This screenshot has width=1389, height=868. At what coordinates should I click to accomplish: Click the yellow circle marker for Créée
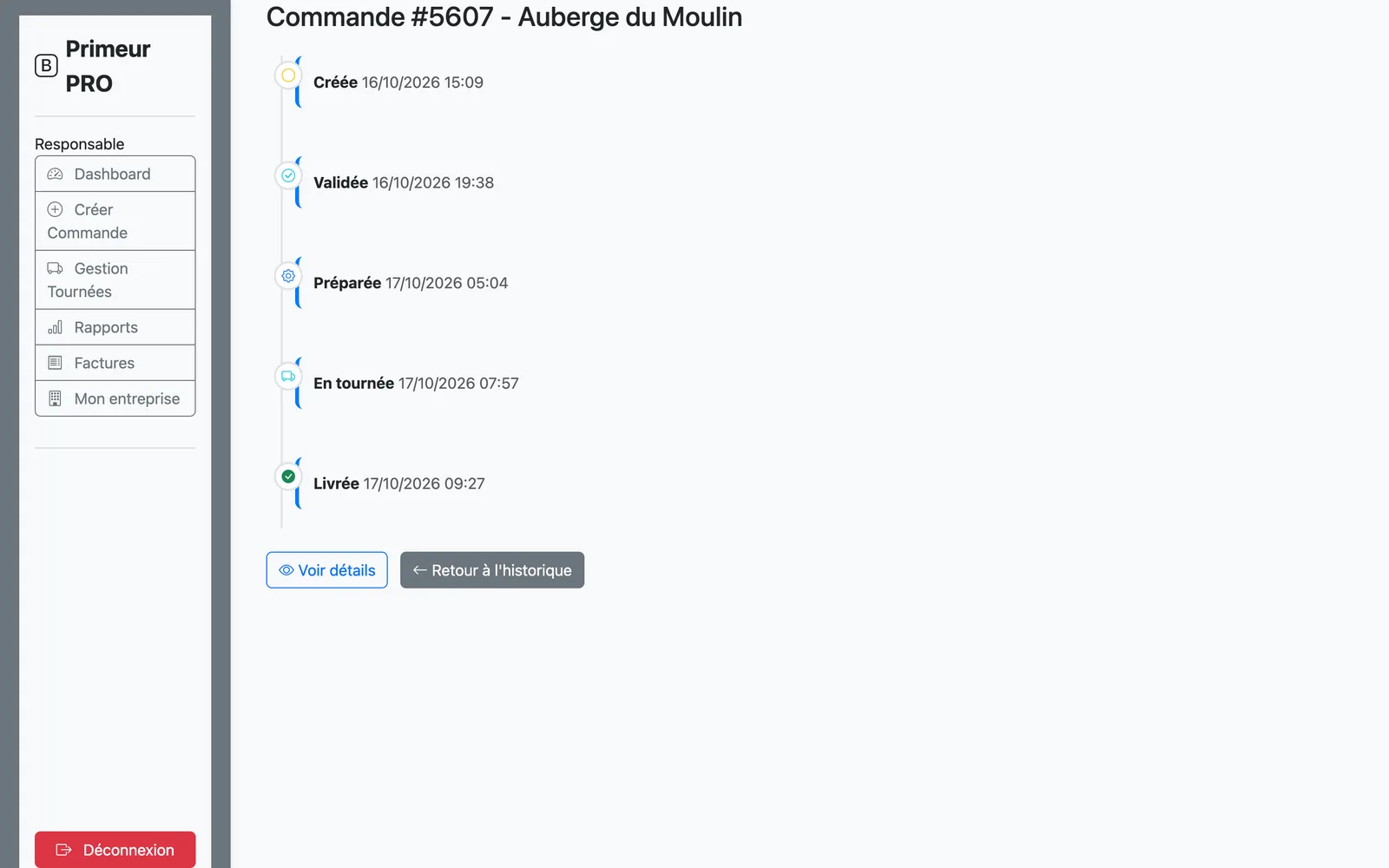click(x=288, y=76)
